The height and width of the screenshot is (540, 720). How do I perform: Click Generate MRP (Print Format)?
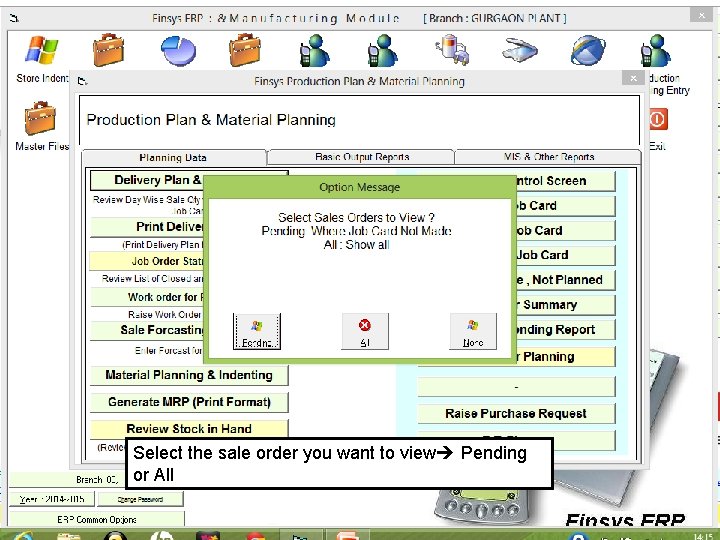(189, 402)
